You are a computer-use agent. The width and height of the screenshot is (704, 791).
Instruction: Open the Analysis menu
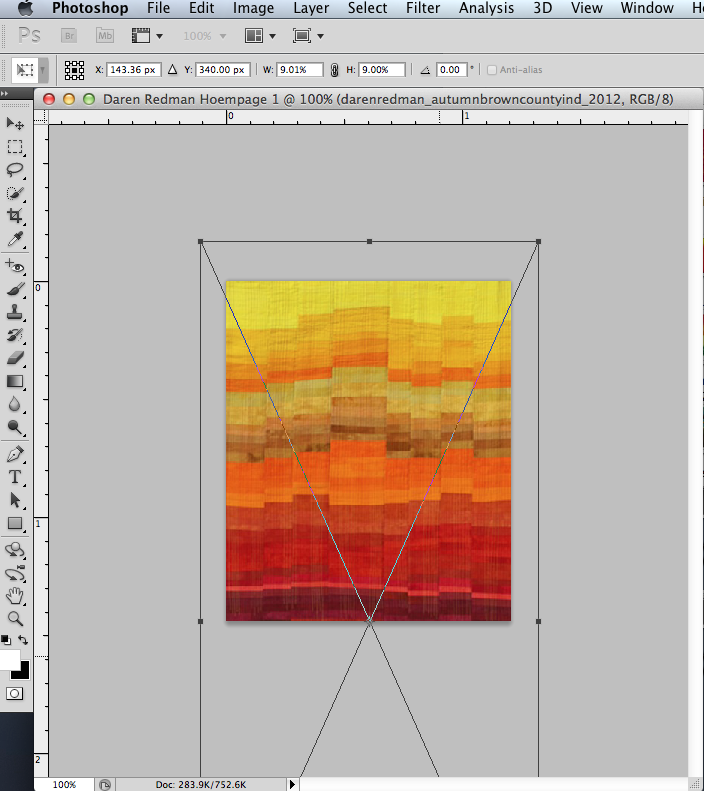(486, 8)
